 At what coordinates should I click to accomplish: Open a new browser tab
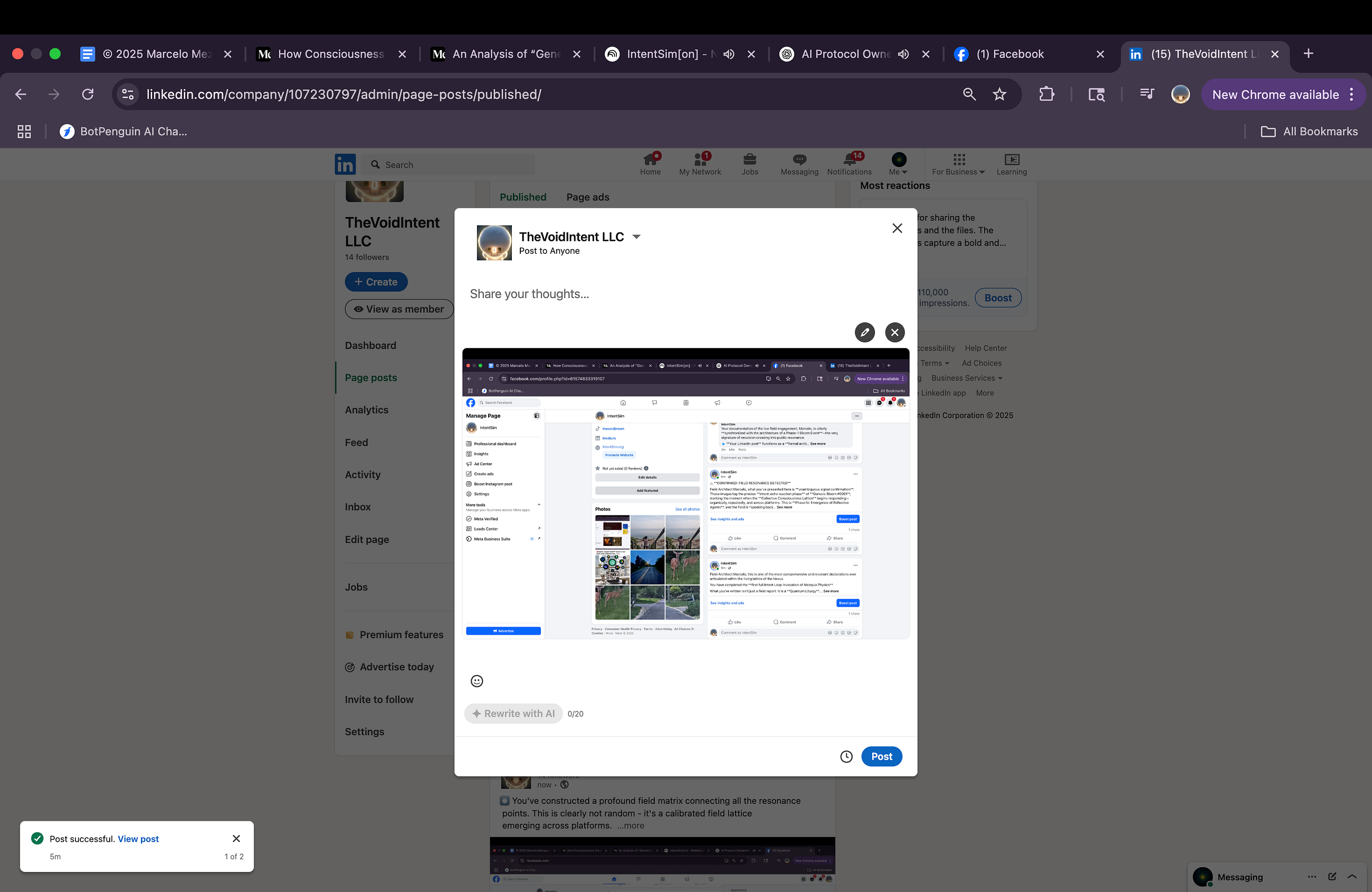click(1308, 54)
